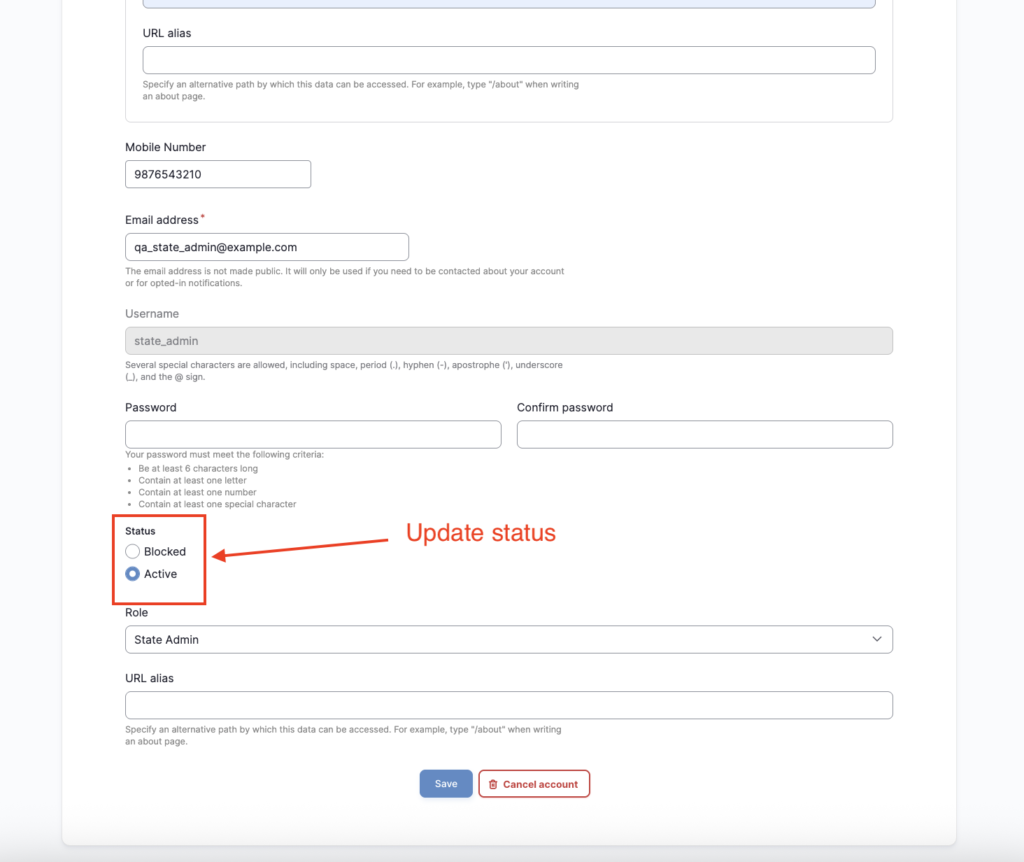Select the Blocked status radio button
Screen dimensions: 1024x862
click(133, 551)
